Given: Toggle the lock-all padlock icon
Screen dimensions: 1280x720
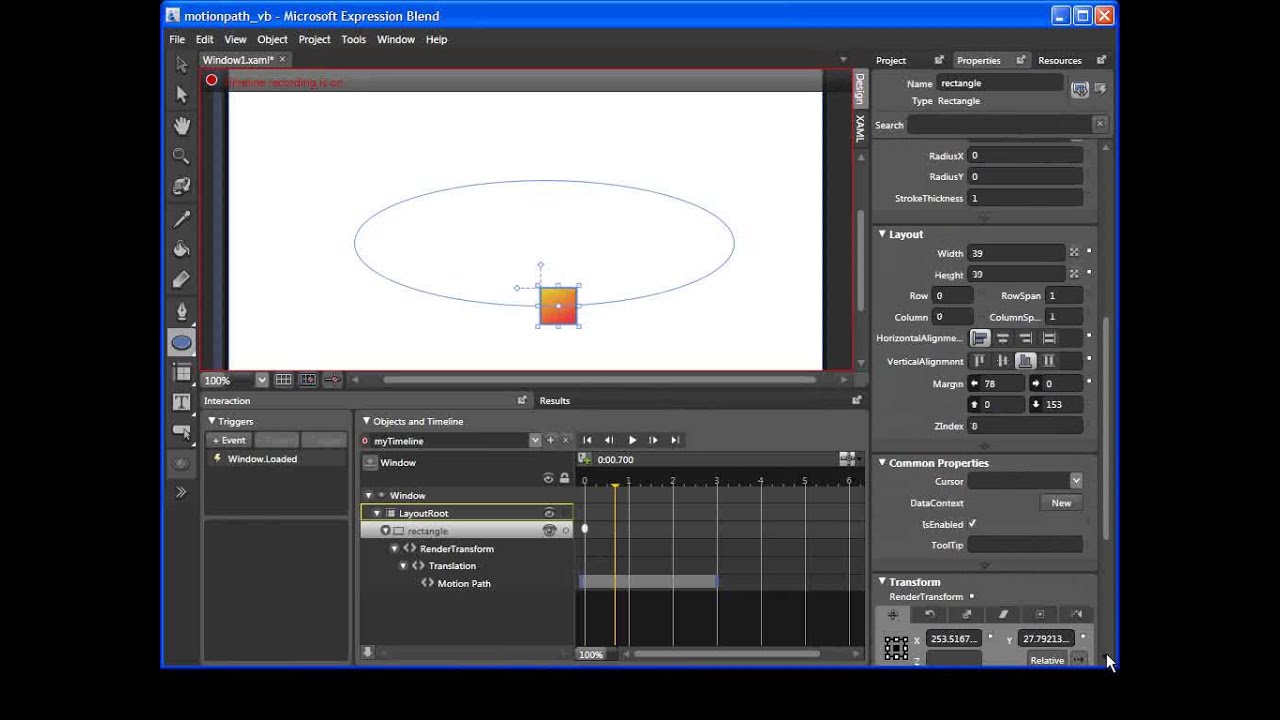Looking at the screenshot, I should pyautogui.click(x=564, y=478).
